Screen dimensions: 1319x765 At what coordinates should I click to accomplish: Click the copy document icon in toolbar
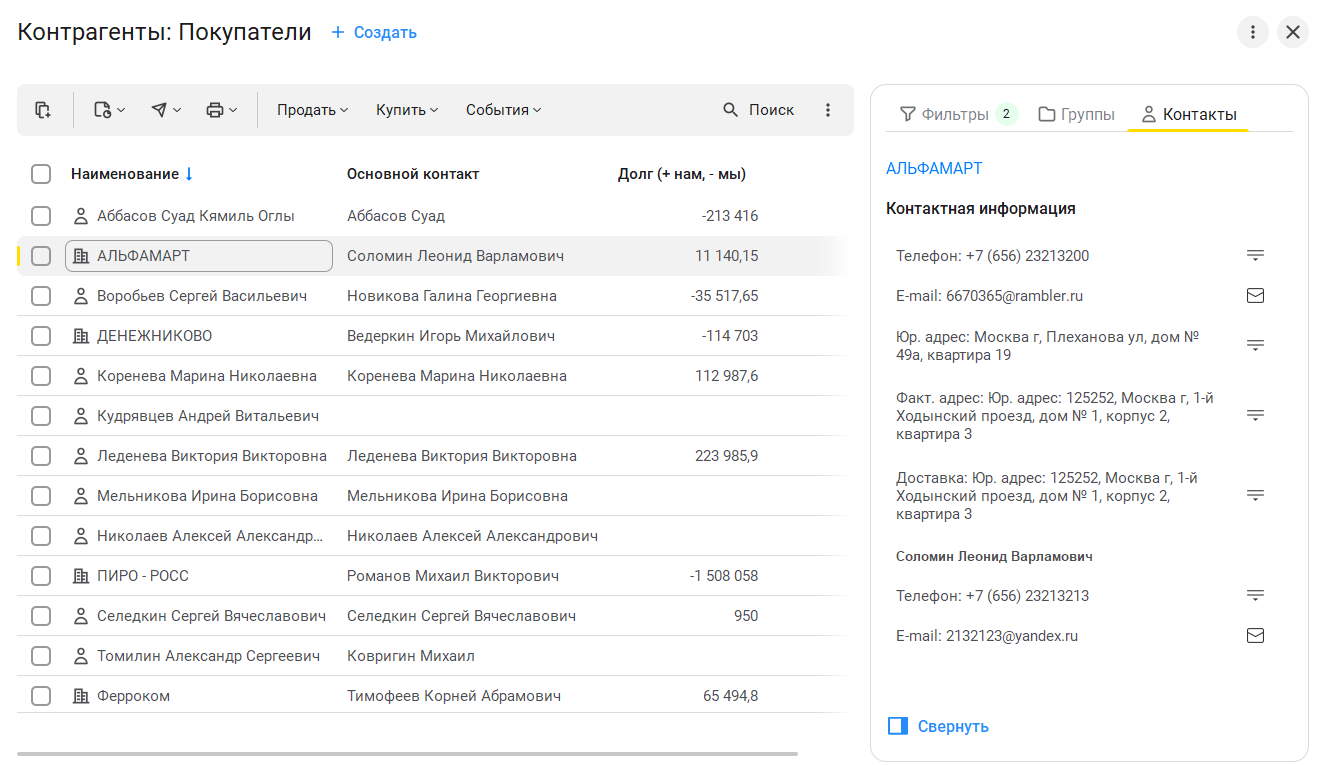click(42, 110)
